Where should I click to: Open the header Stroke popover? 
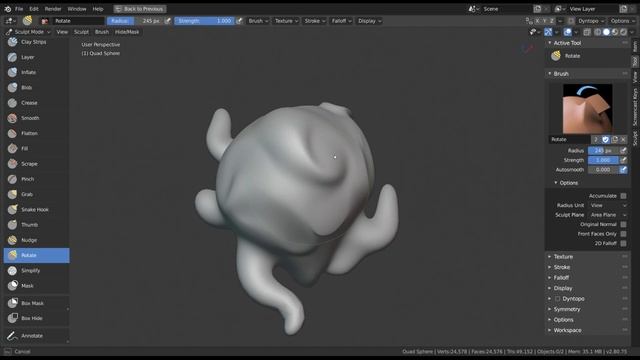pos(315,21)
